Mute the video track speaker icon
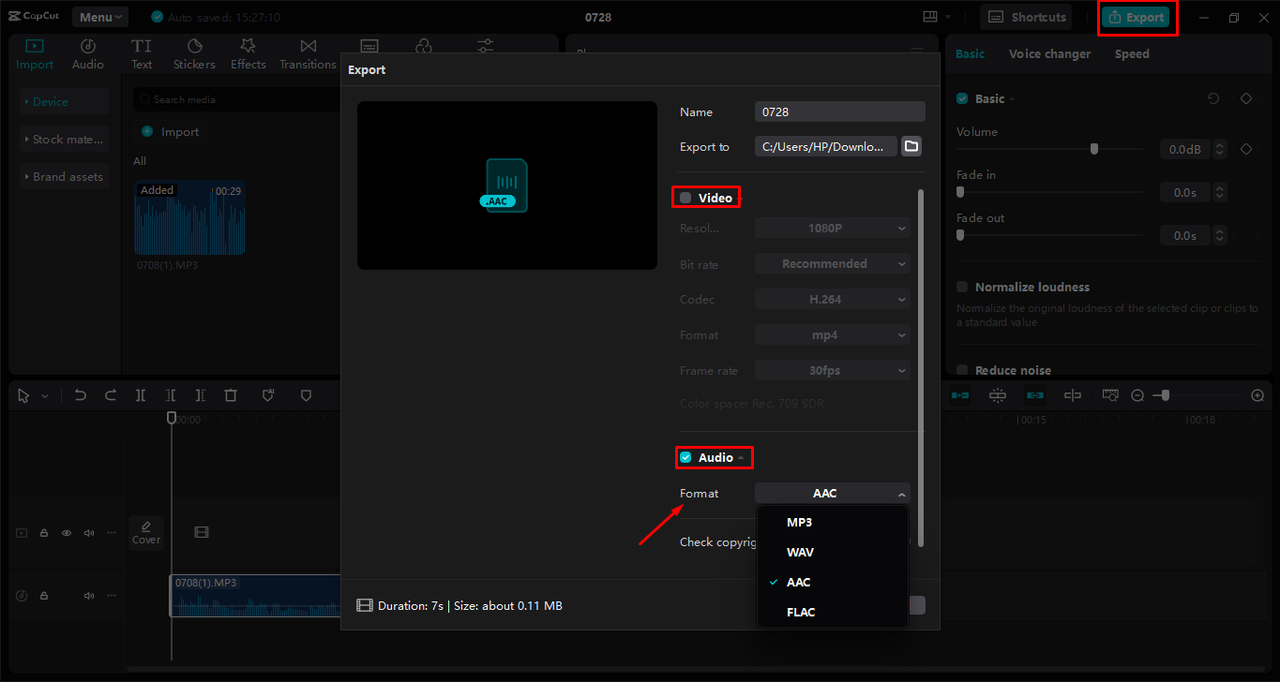 tap(89, 533)
